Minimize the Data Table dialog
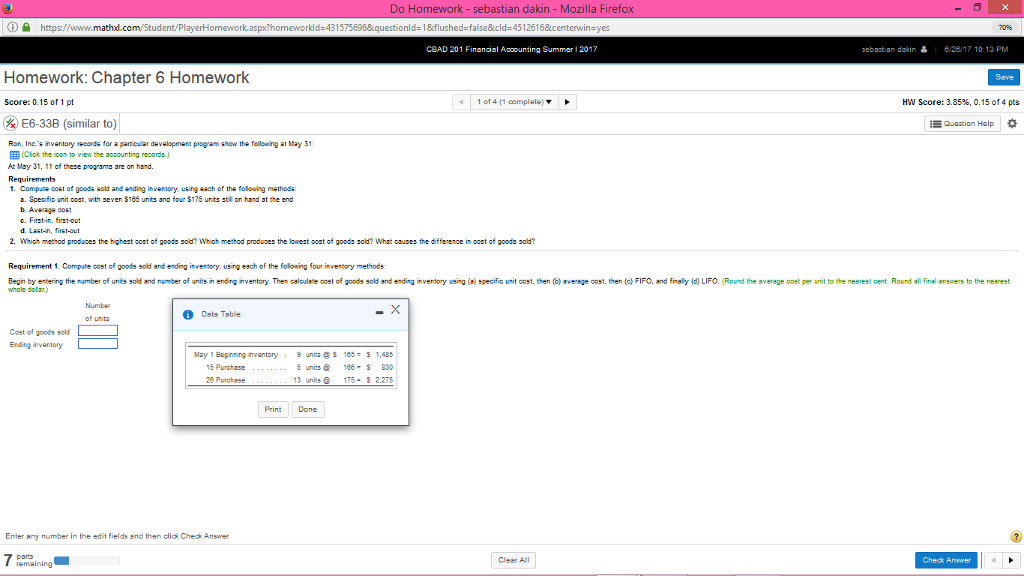 tap(379, 313)
